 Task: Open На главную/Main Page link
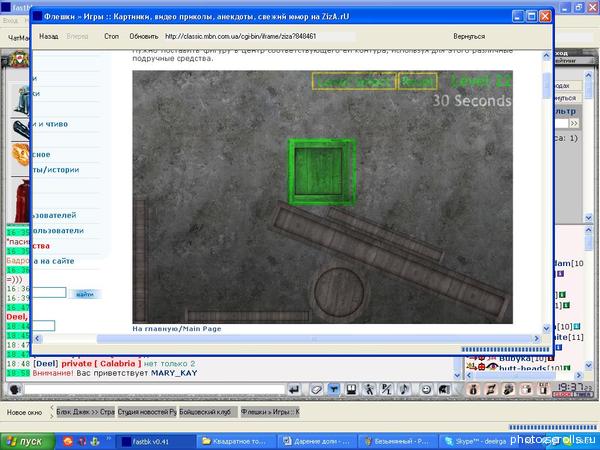pyautogui.click(x=177, y=329)
